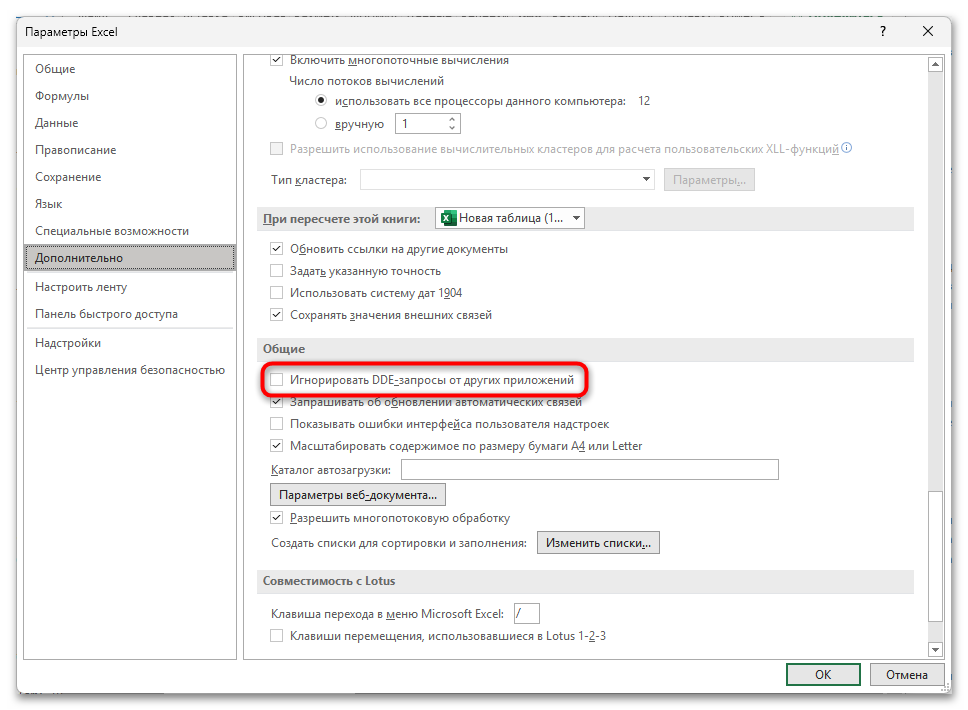Increase the manual threads spinner value
The width and height of the screenshot is (968, 710).
453,119
